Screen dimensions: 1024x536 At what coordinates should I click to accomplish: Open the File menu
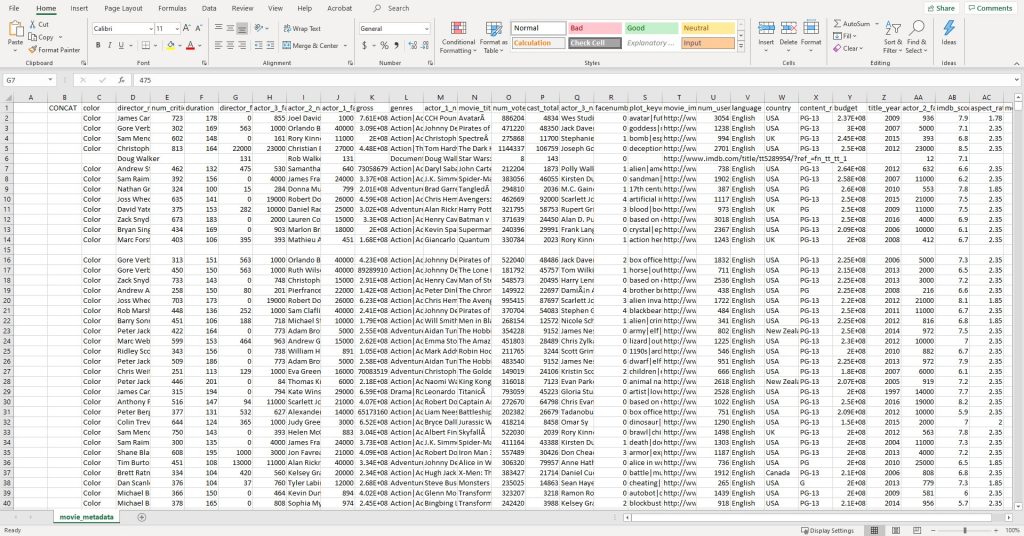coord(14,8)
